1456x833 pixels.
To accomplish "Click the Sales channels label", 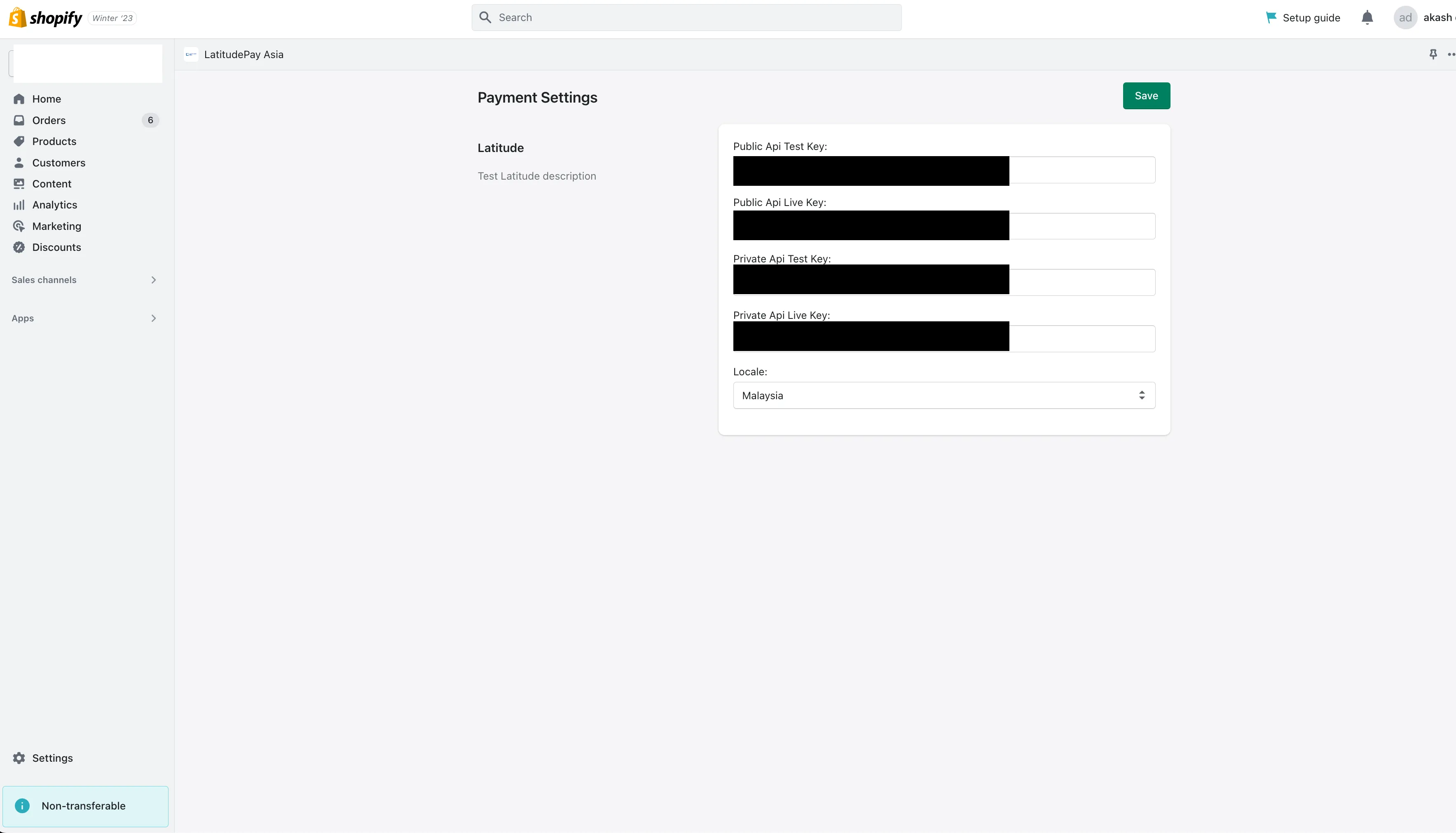I will pos(44,280).
